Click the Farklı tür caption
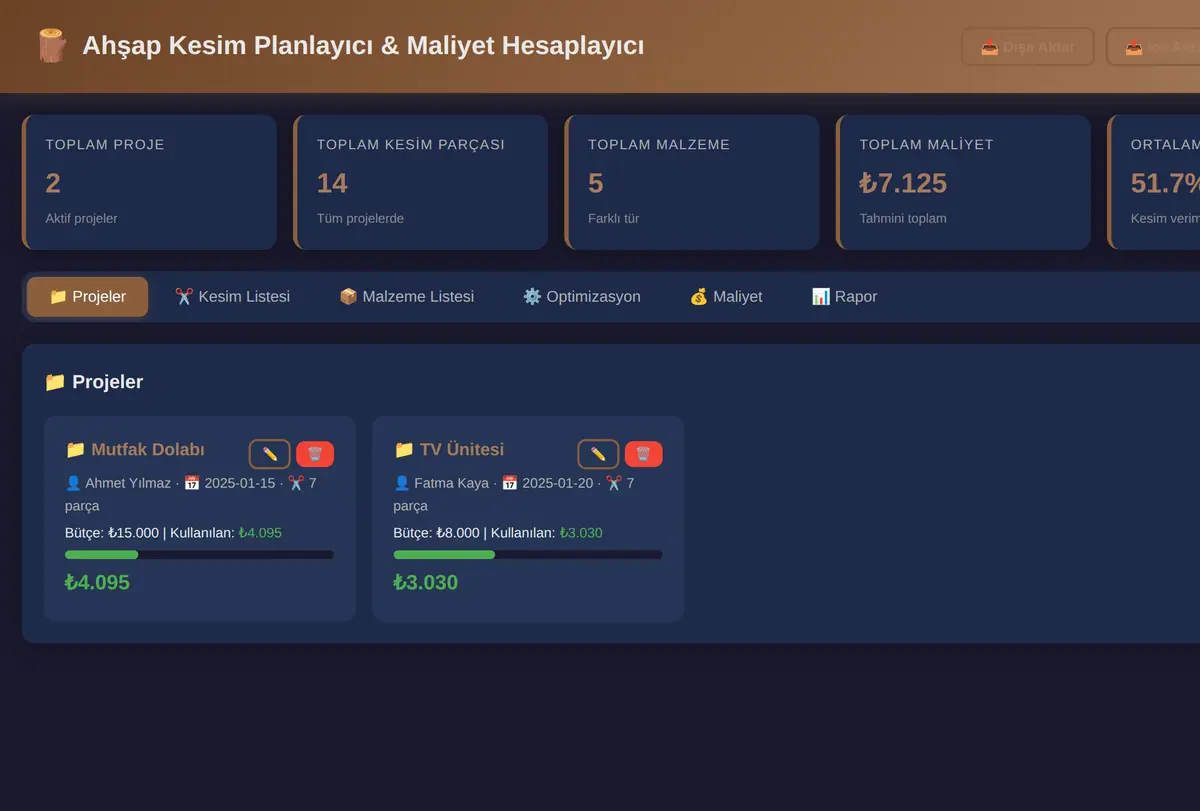The height and width of the screenshot is (811, 1200). click(613, 218)
